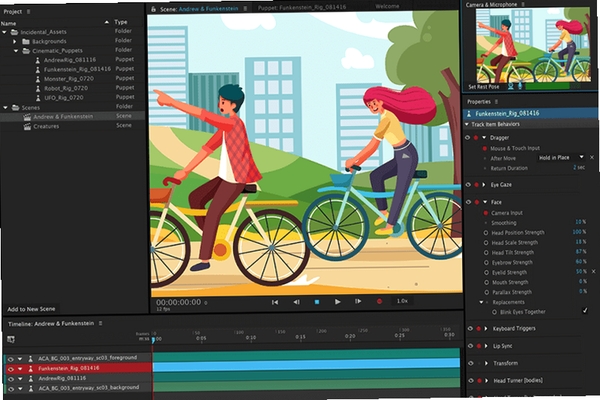Expand the Lip Sync behavior
Screen dimensions: 600x400
486,346
